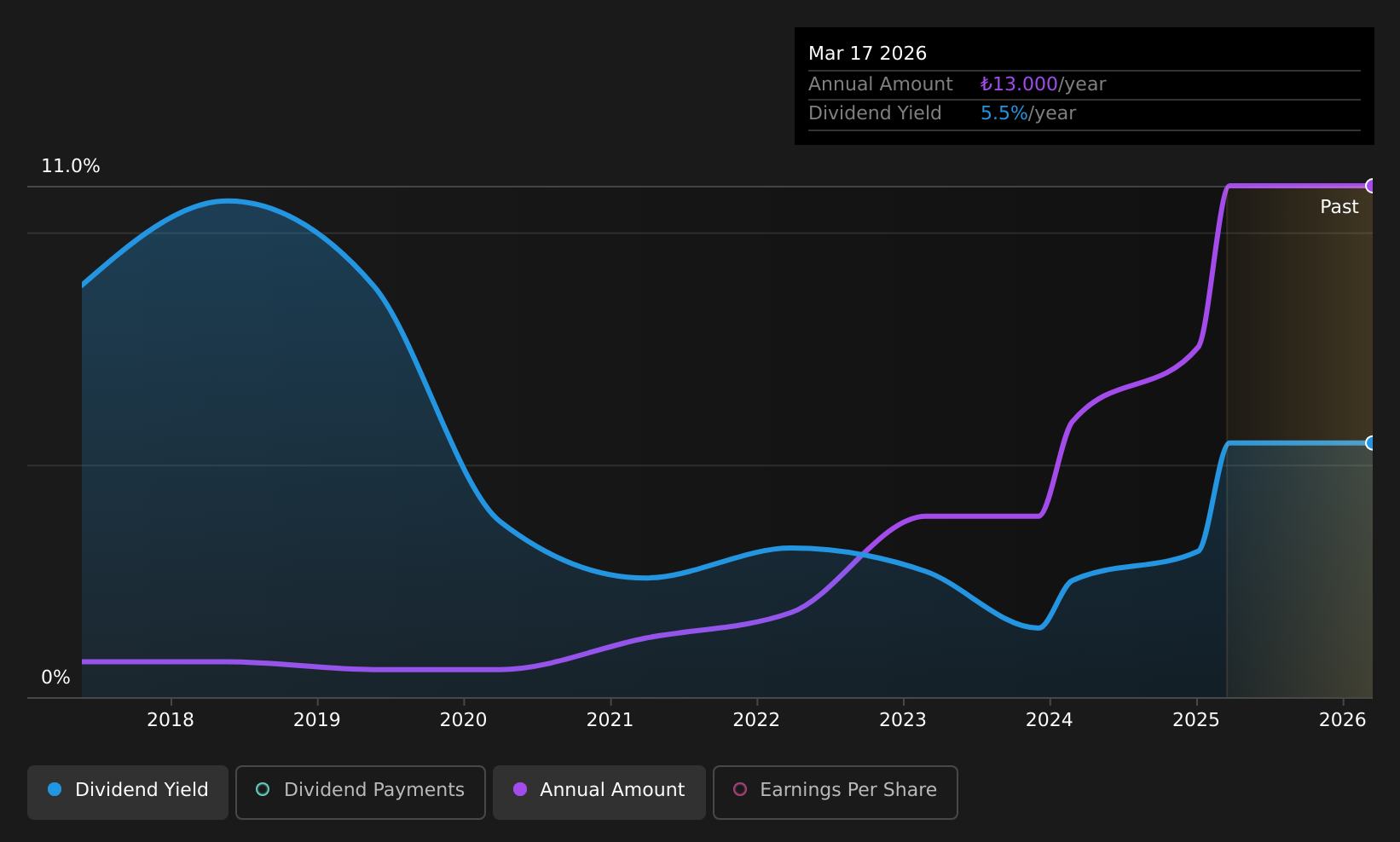Click the 2021 x-axis label
The height and width of the screenshot is (842, 1400).
[610, 720]
